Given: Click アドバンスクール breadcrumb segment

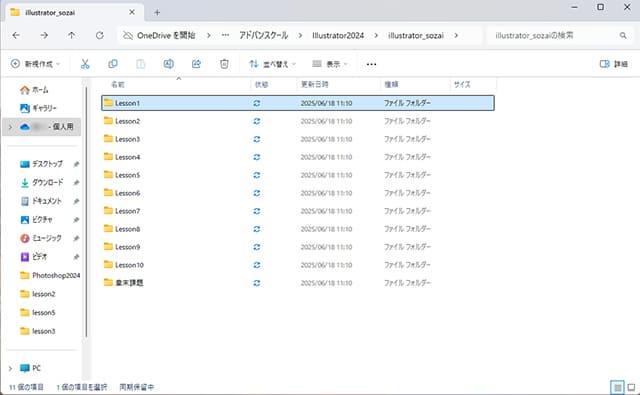Looking at the screenshot, I should click(x=264, y=36).
